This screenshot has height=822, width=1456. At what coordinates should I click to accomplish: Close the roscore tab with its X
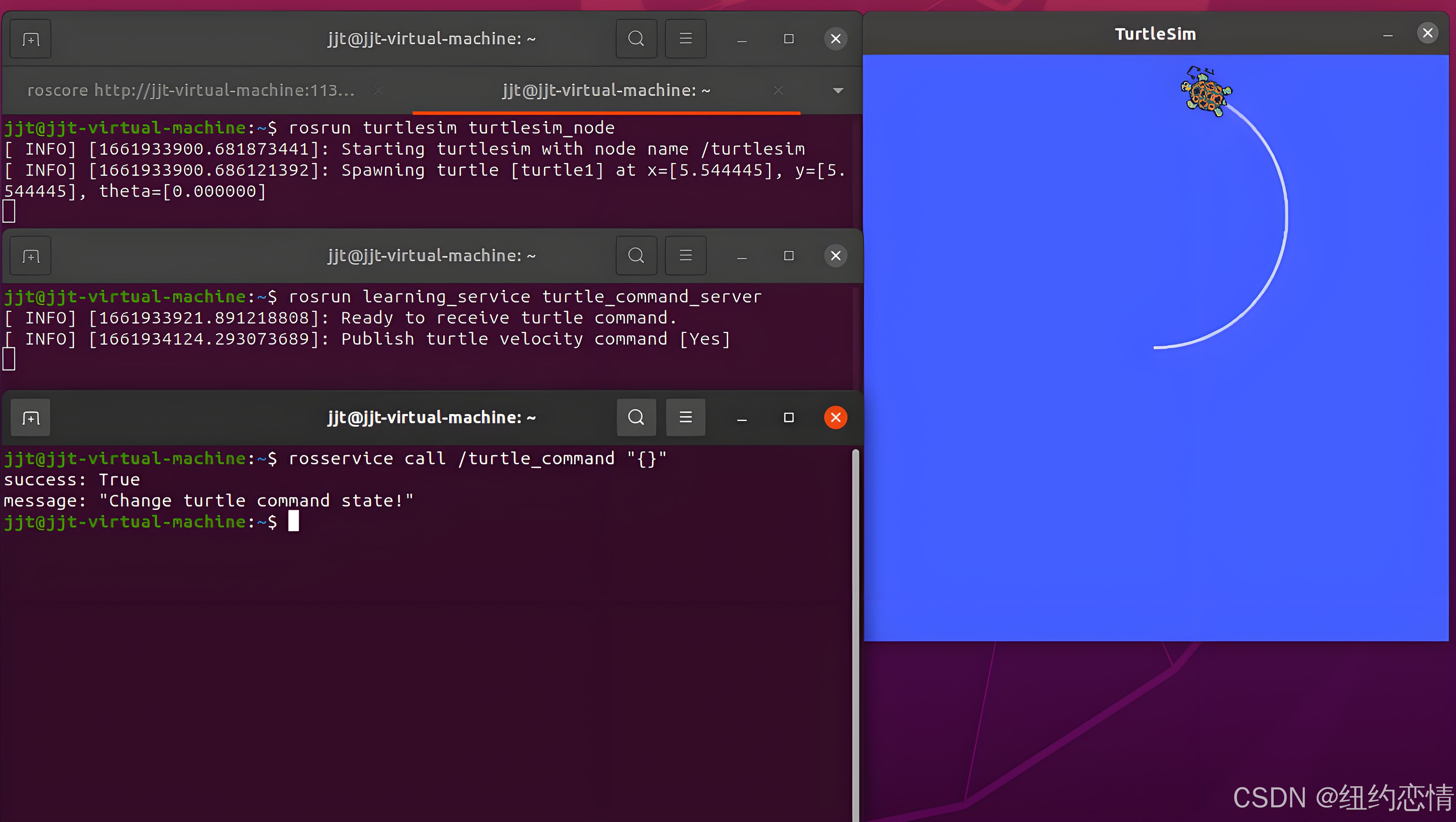tap(379, 91)
